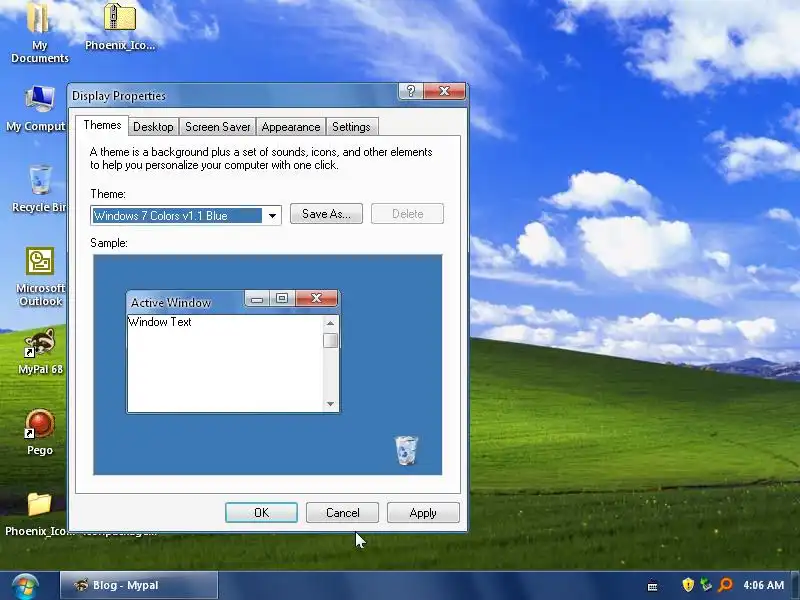Click OK to confirm theme

pyautogui.click(x=261, y=513)
